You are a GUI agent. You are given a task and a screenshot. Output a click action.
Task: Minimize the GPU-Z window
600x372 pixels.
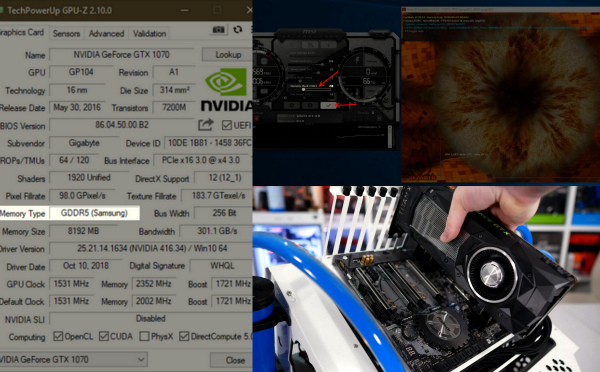click(x=184, y=10)
